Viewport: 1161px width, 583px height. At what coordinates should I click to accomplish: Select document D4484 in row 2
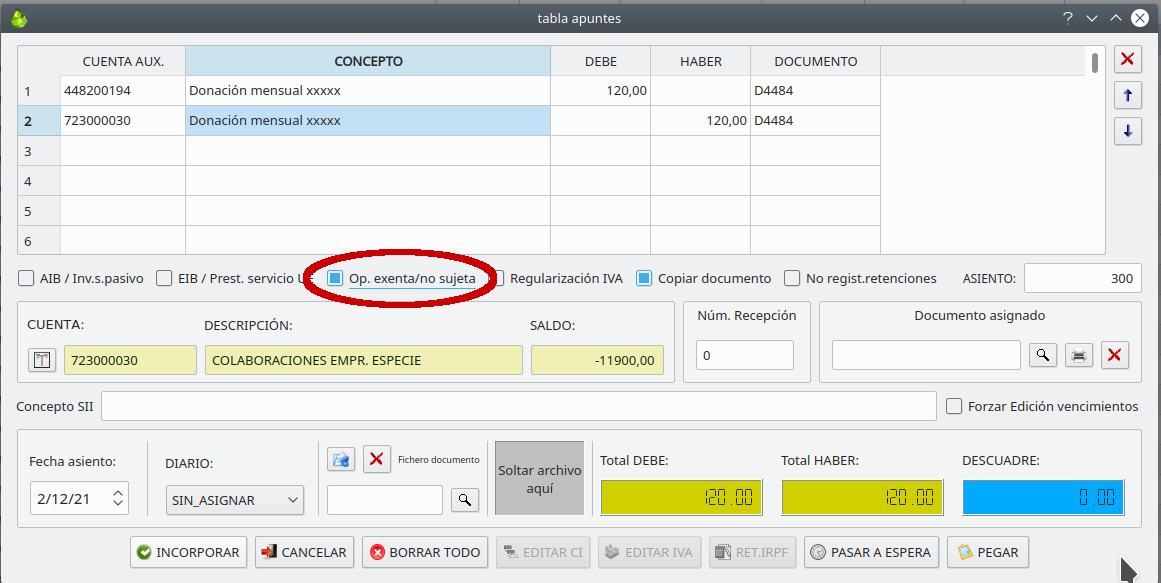815,121
